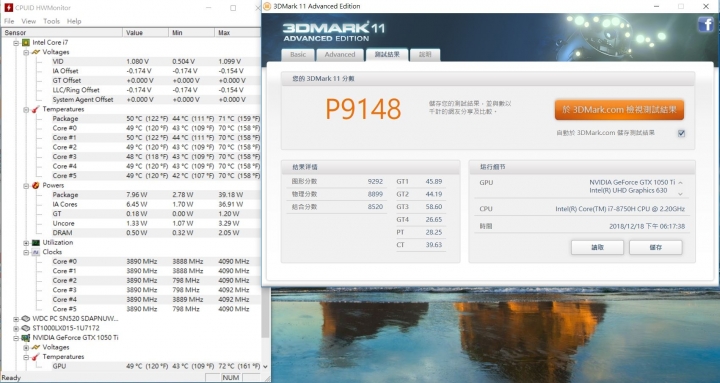This screenshot has height=383, width=720.
Task: Switch to the Advanced tab in 3DMark
Action: coord(340,55)
